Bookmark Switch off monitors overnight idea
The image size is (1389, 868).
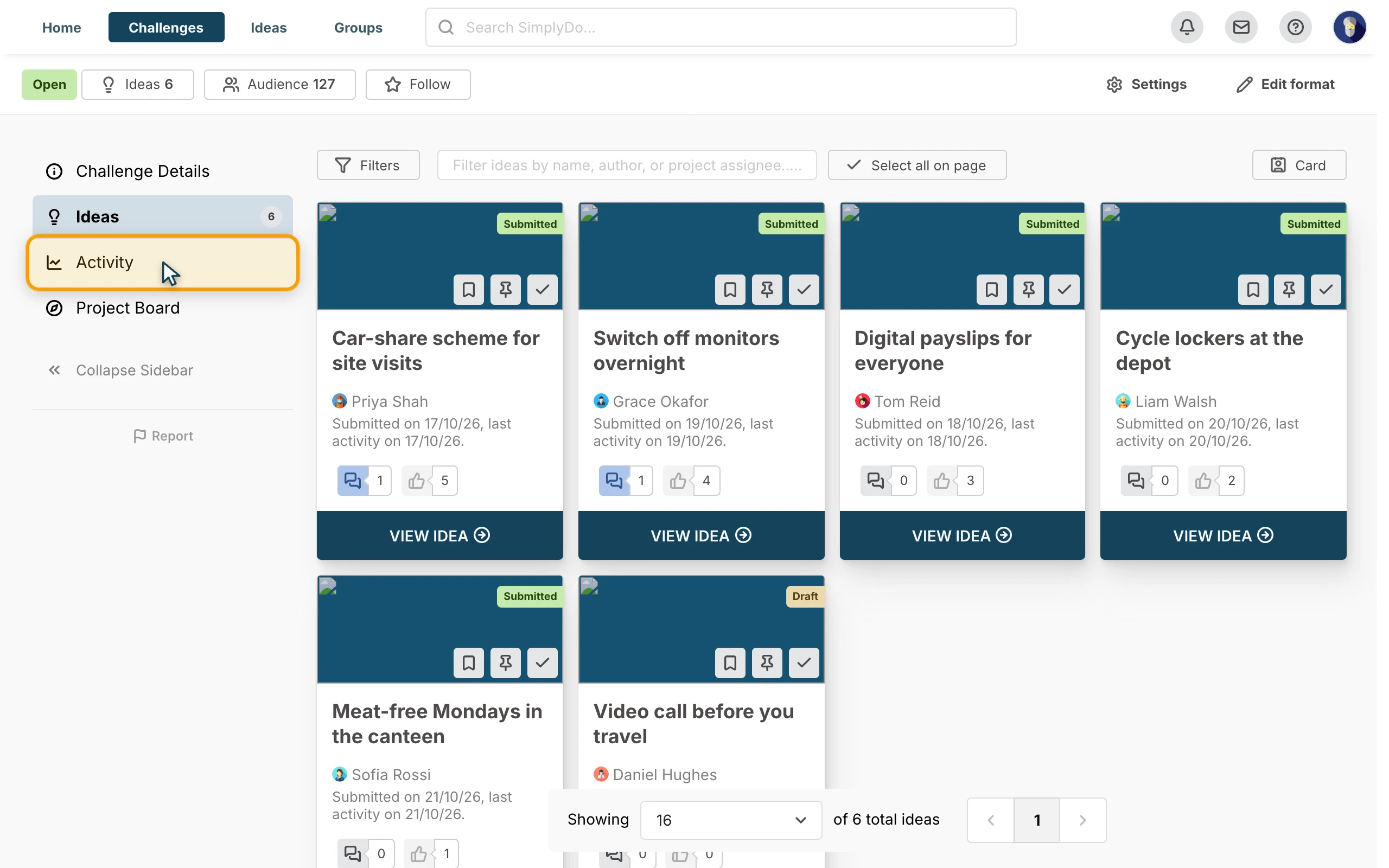(x=730, y=289)
